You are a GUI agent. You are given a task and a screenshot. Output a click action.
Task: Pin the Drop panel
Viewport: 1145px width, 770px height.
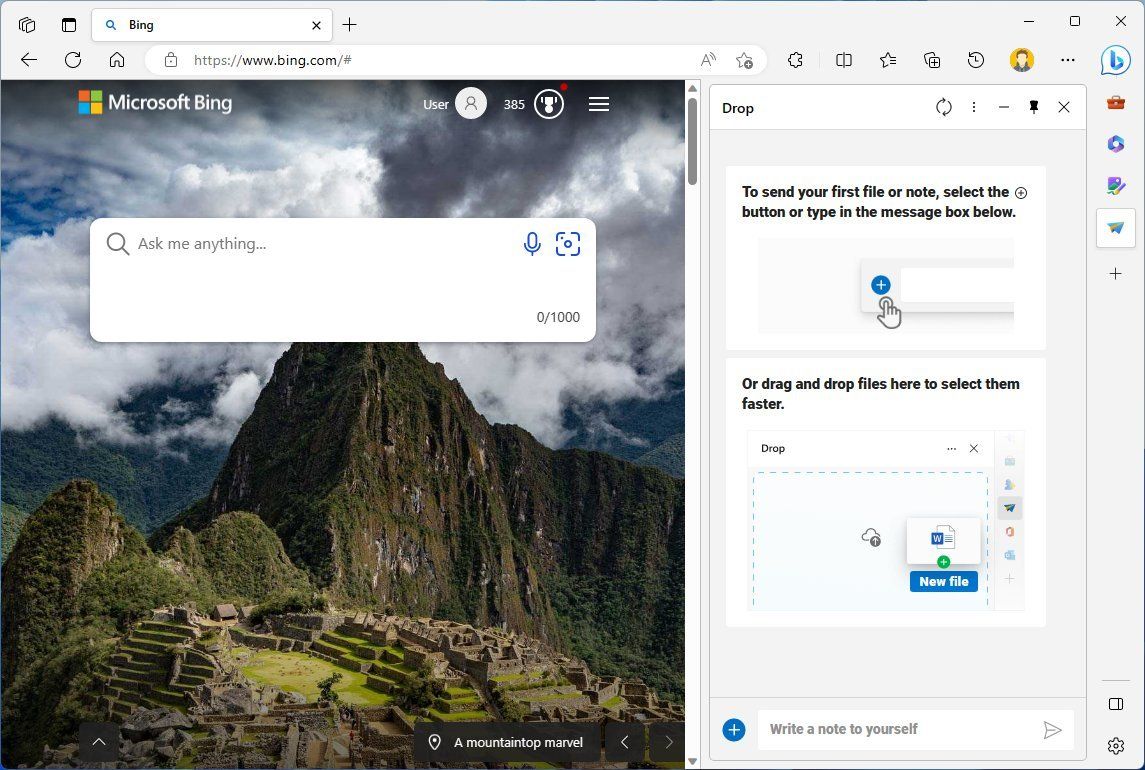point(1033,107)
